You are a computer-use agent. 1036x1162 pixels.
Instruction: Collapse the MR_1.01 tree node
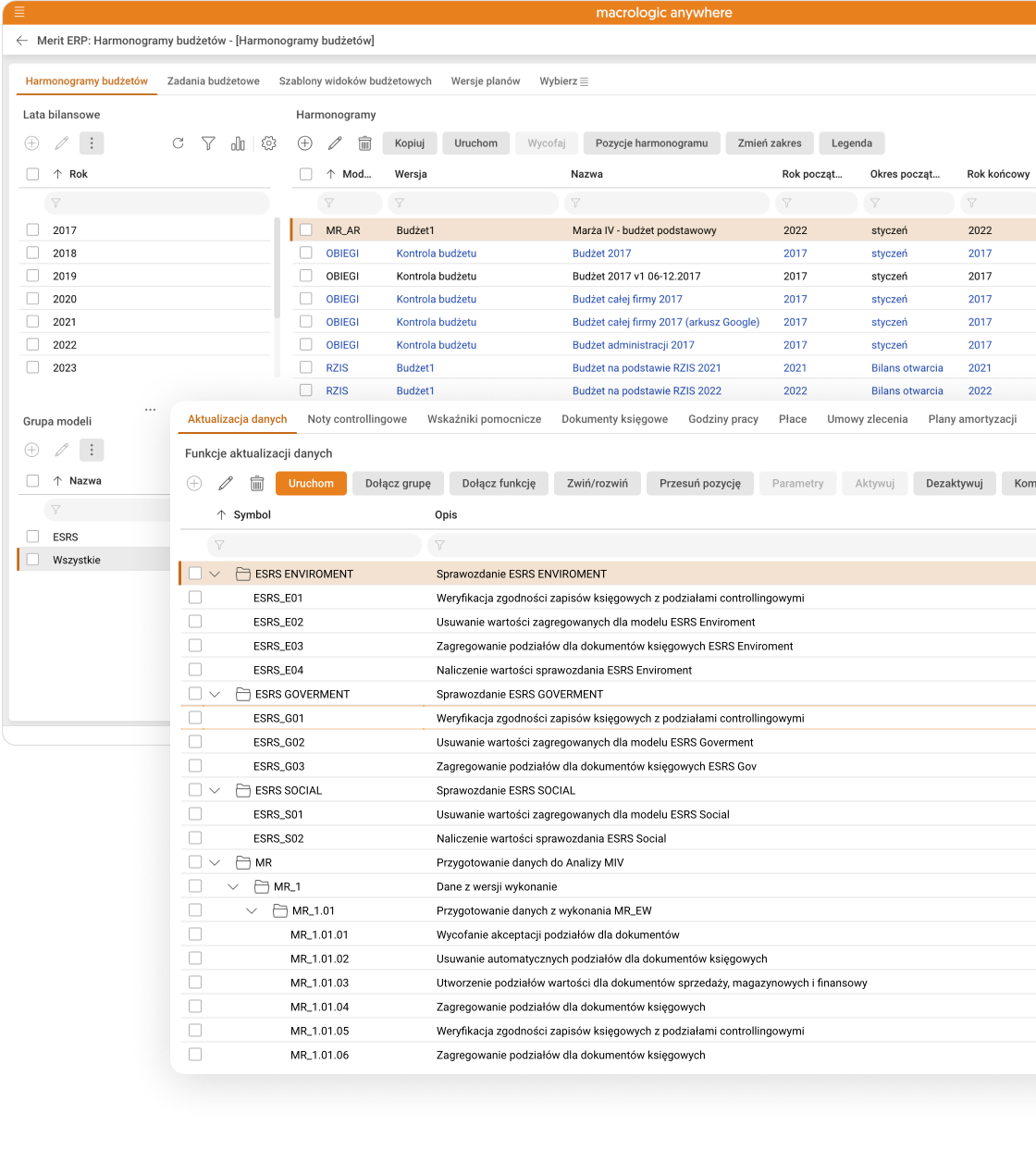pyautogui.click(x=252, y=911)
